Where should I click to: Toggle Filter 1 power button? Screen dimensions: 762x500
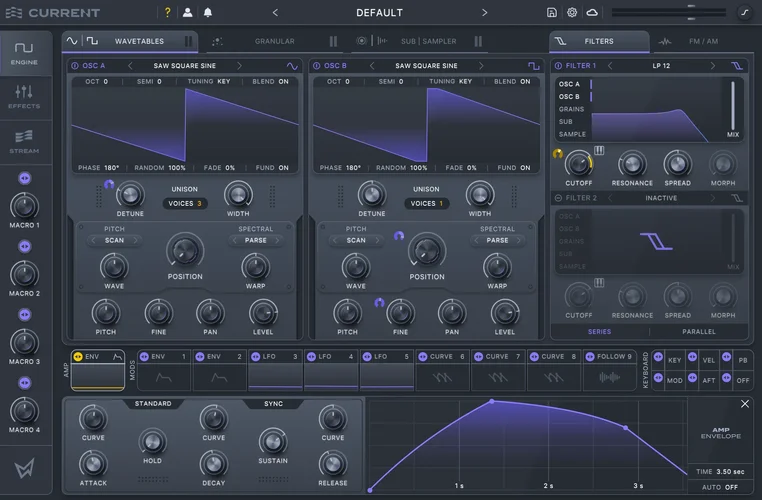point(558,66)
